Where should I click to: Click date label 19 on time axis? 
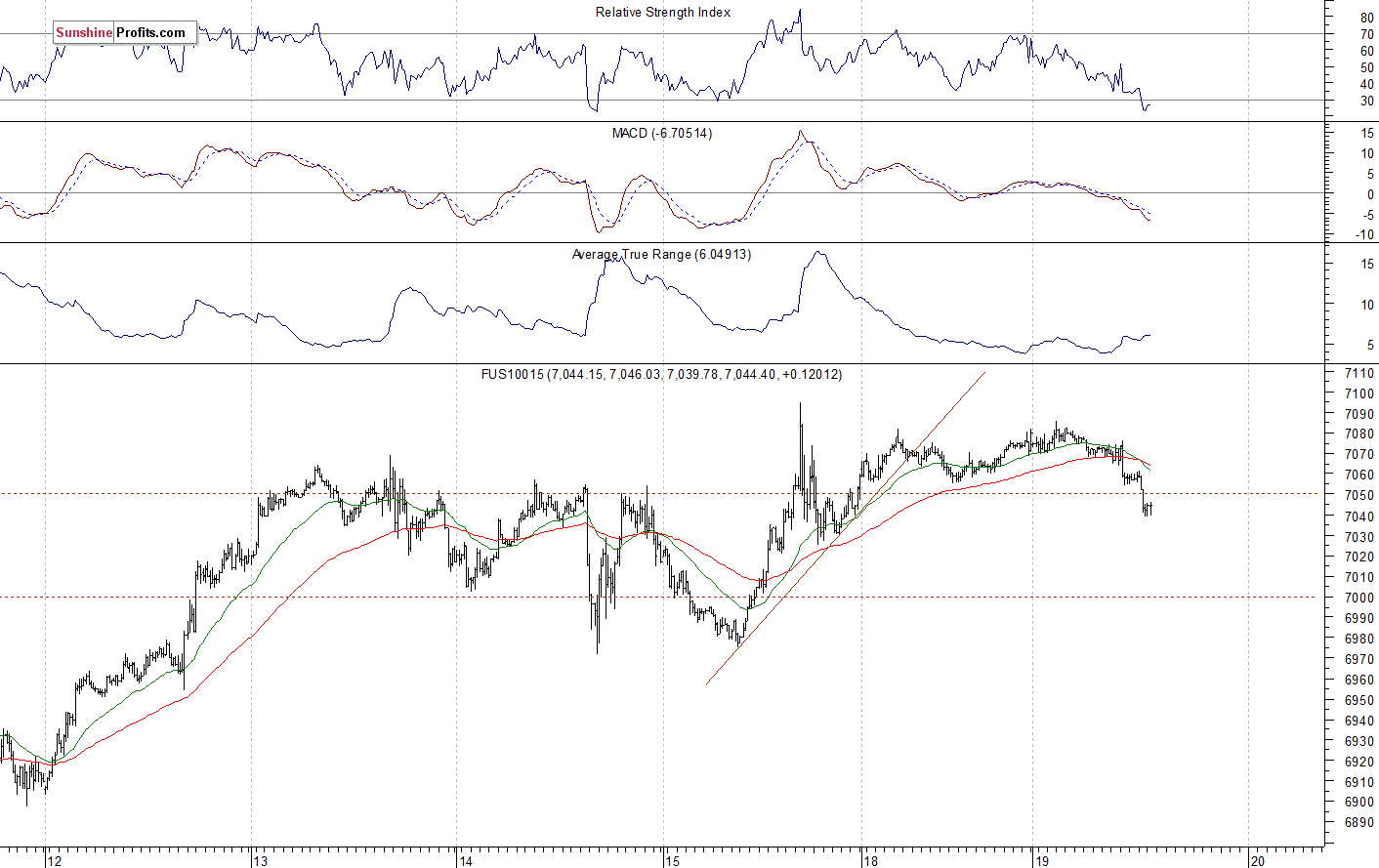tap(1041, 860)
